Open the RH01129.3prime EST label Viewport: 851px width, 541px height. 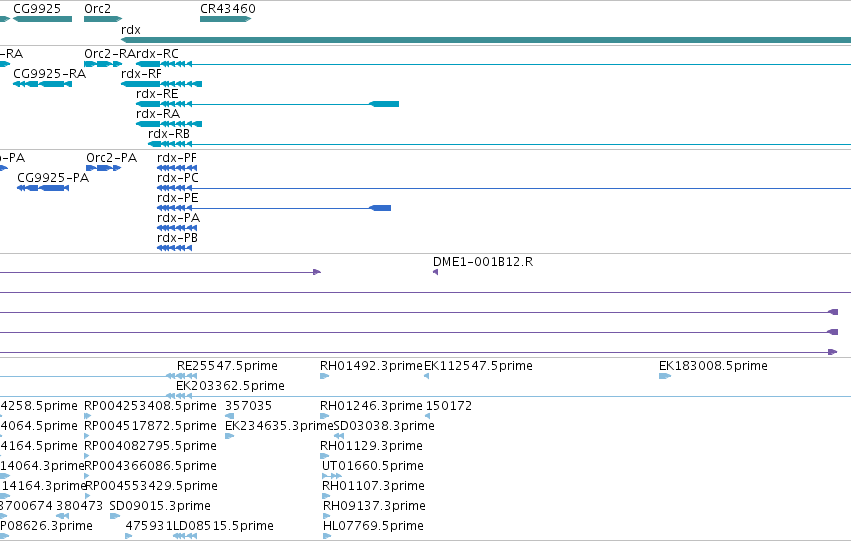click(371, 446)
